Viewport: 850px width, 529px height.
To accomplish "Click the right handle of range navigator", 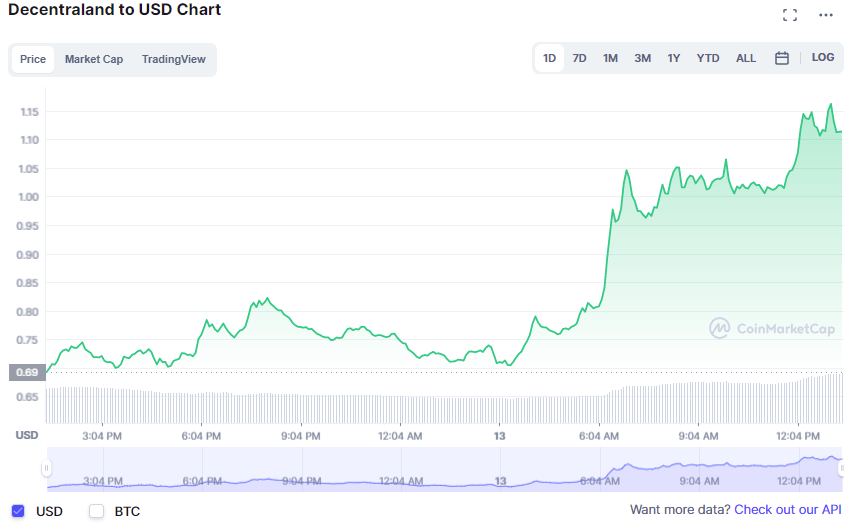I will (842, 468).
